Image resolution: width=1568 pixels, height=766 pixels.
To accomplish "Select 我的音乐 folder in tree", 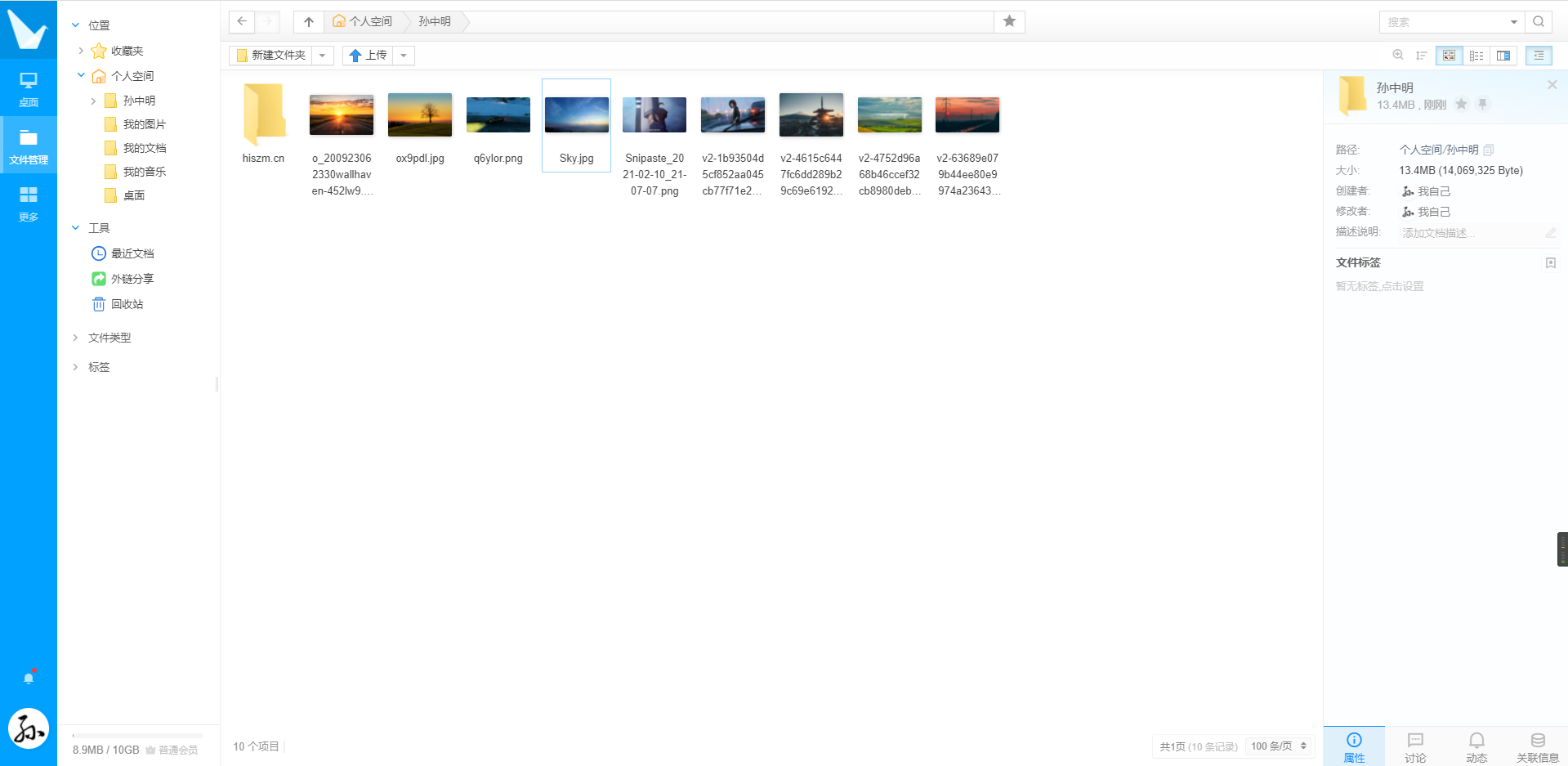I will 136,172.
